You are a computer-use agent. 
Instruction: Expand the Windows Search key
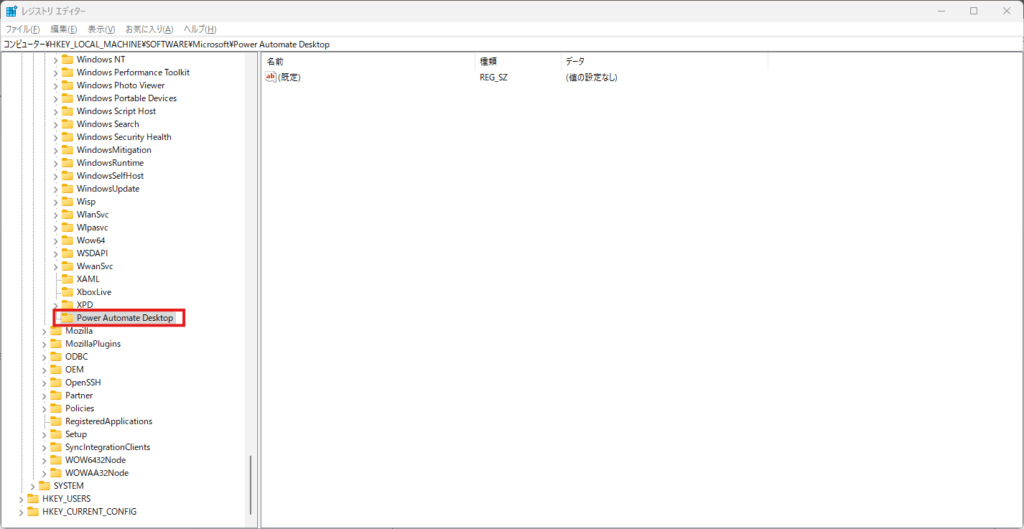pos(56,124)
